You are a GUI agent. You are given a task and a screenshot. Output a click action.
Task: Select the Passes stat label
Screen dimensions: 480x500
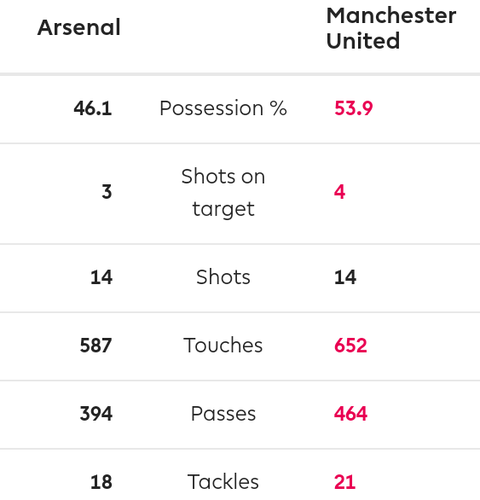tap(223, 414)
